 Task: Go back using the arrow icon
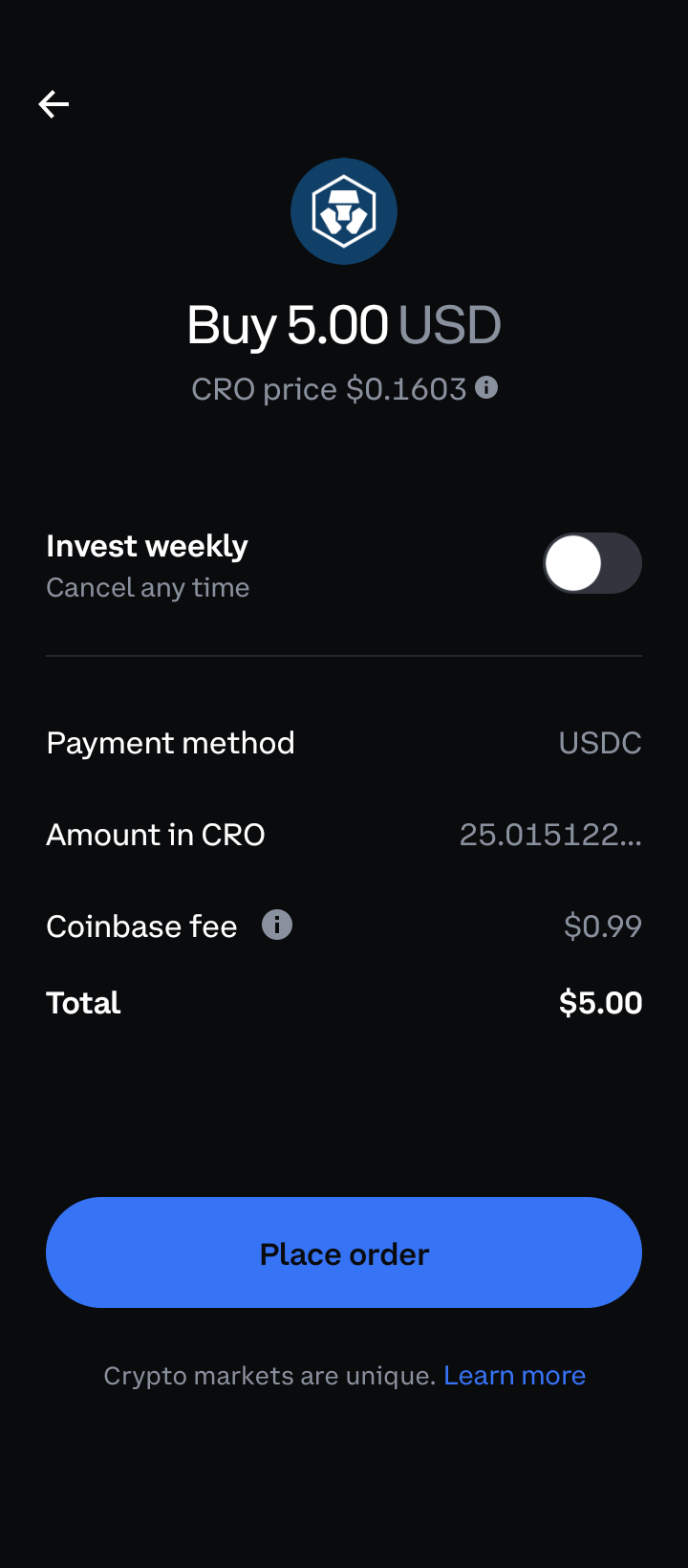(x=54, y=103)
